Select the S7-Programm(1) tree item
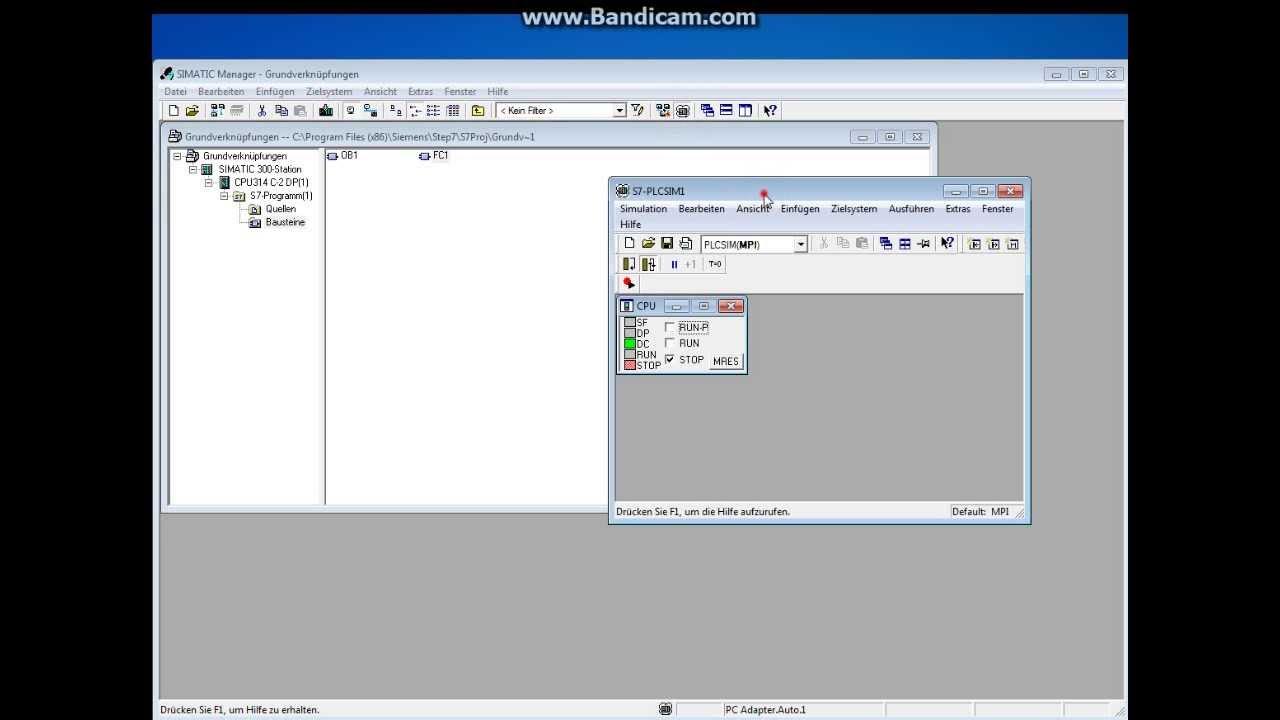1280x720 pixels. coord(281,196)
